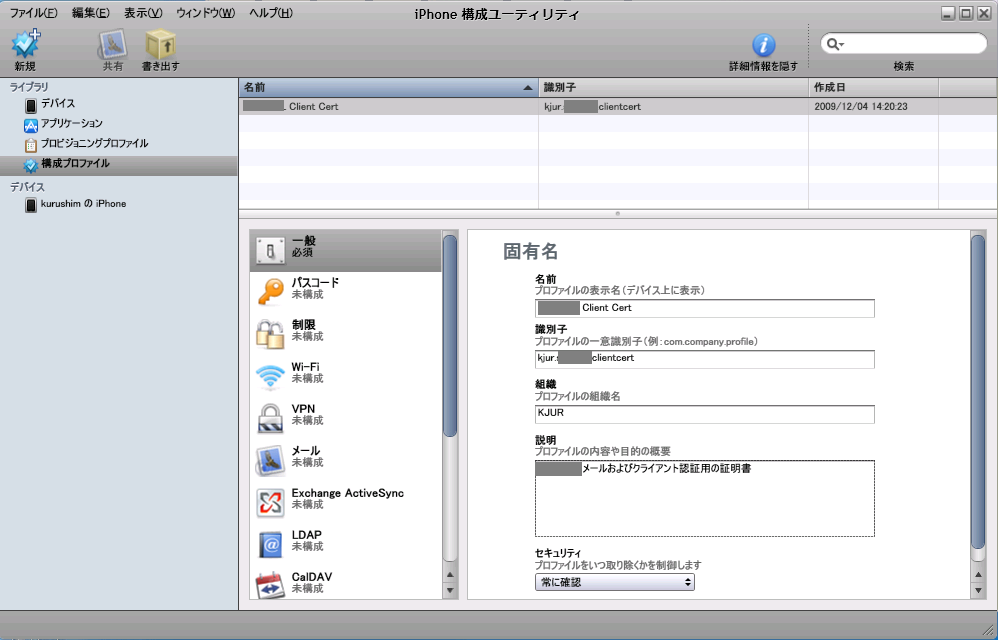Click the payload list scrollbar thumb
This screenshot has height=640, width=998.
pyautogui.click(x=449, y=336)
